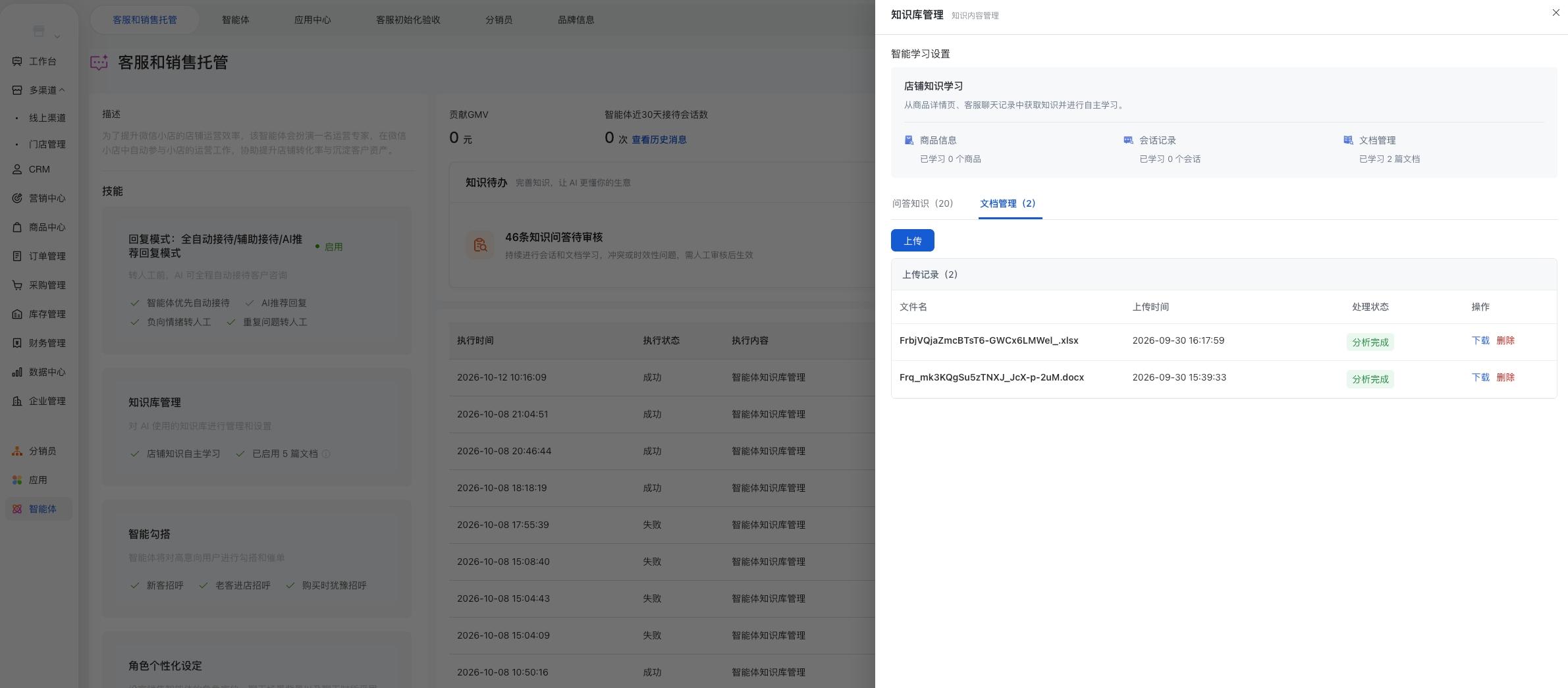Click the 库存管理 warehouse icon

click(x=17, y=314)
